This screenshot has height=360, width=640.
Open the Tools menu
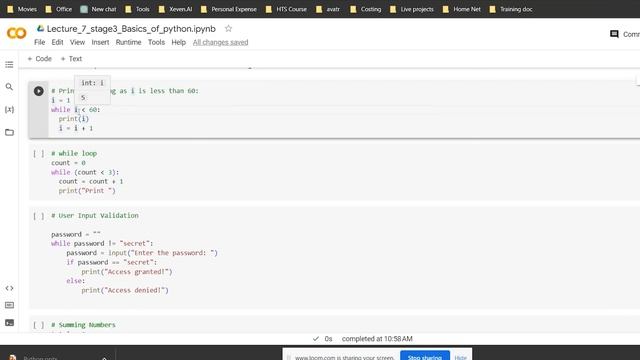(x=156, y=42)
